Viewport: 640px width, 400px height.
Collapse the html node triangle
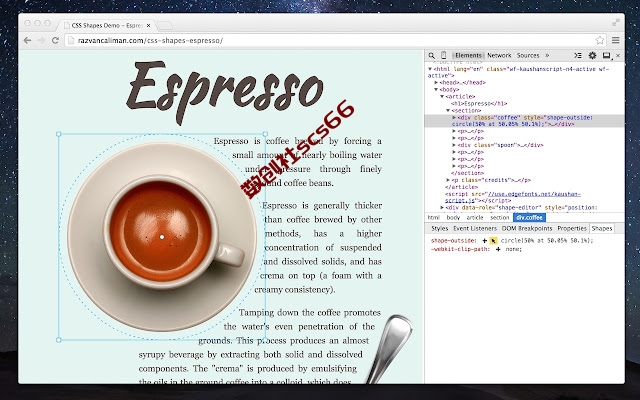click(x=430, y=69)
